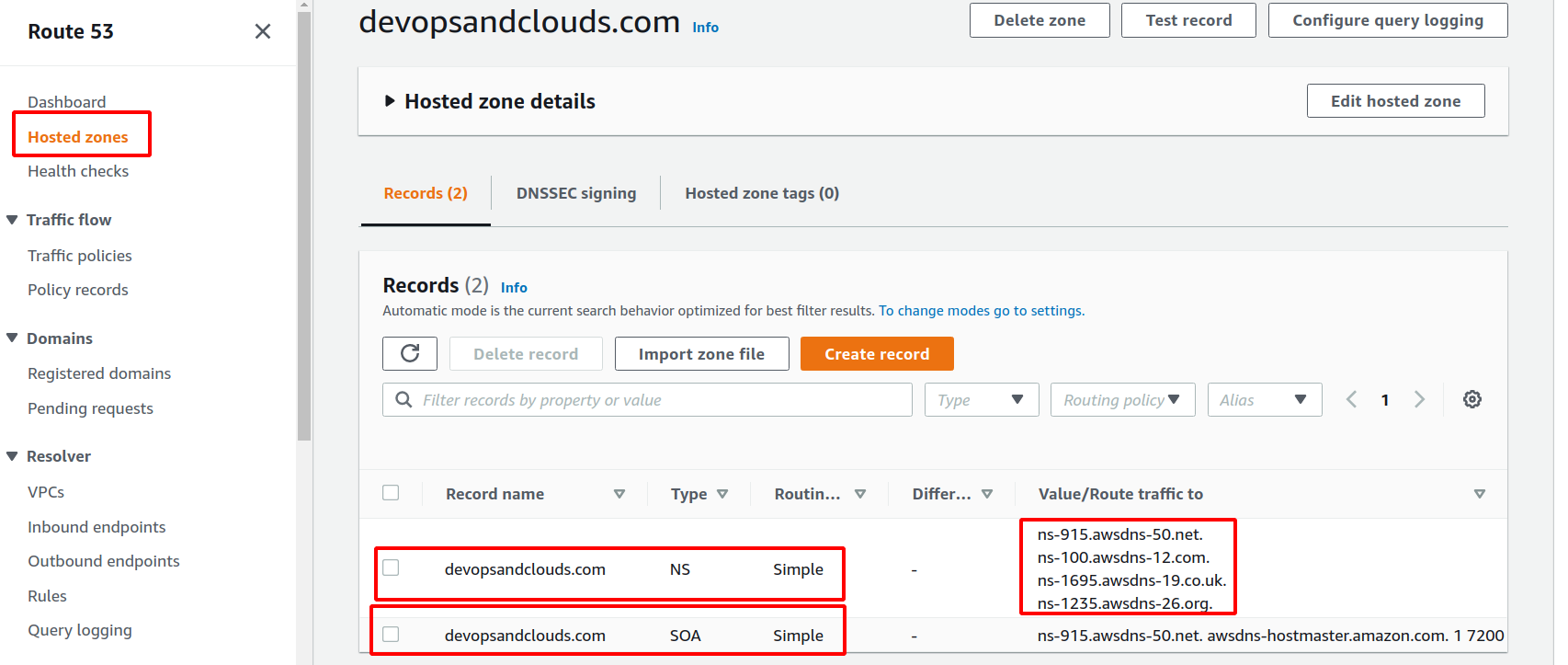Select all records with header checkbox
1568x665 pixels.
click(391, 493)
